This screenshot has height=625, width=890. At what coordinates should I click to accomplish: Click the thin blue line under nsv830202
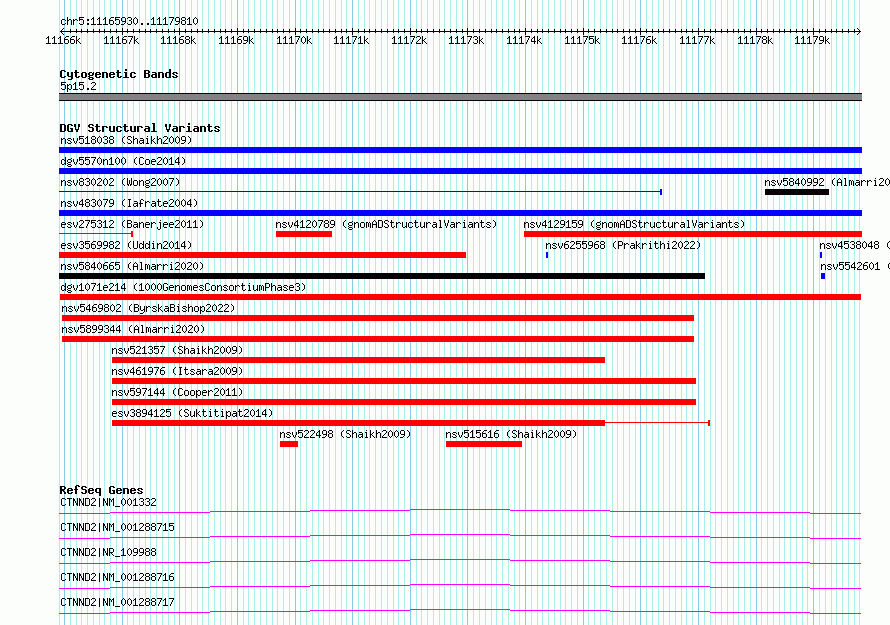[360, 192]
